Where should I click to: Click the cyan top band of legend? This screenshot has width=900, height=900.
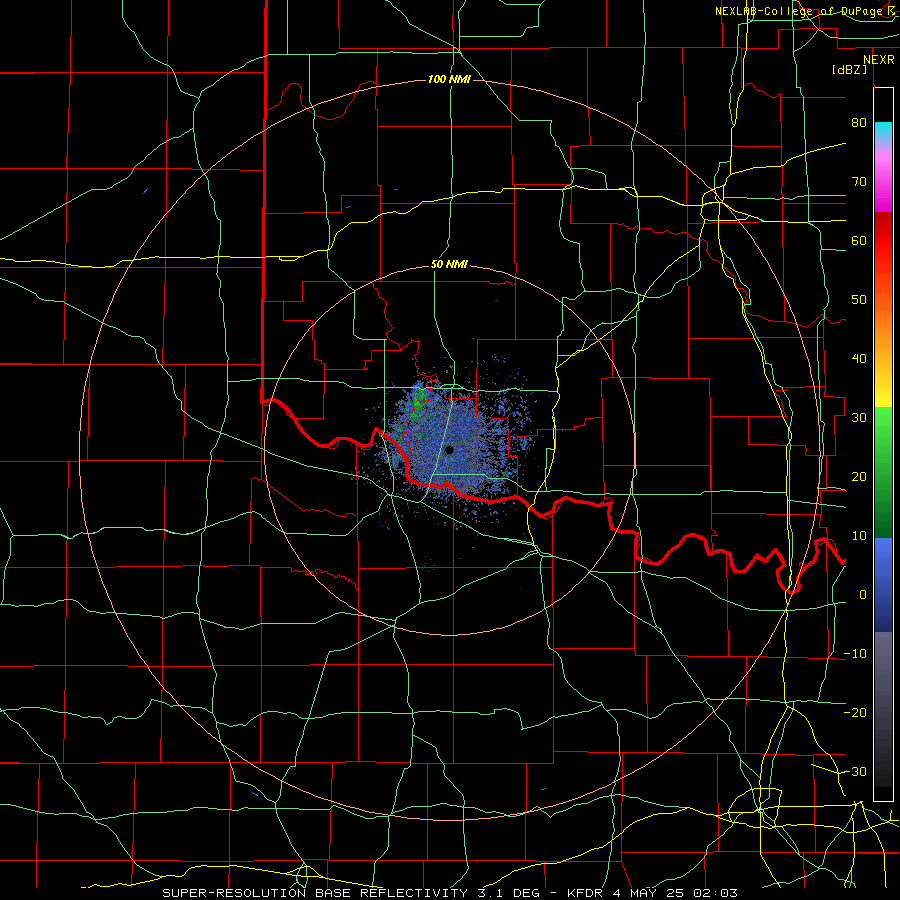883,132
